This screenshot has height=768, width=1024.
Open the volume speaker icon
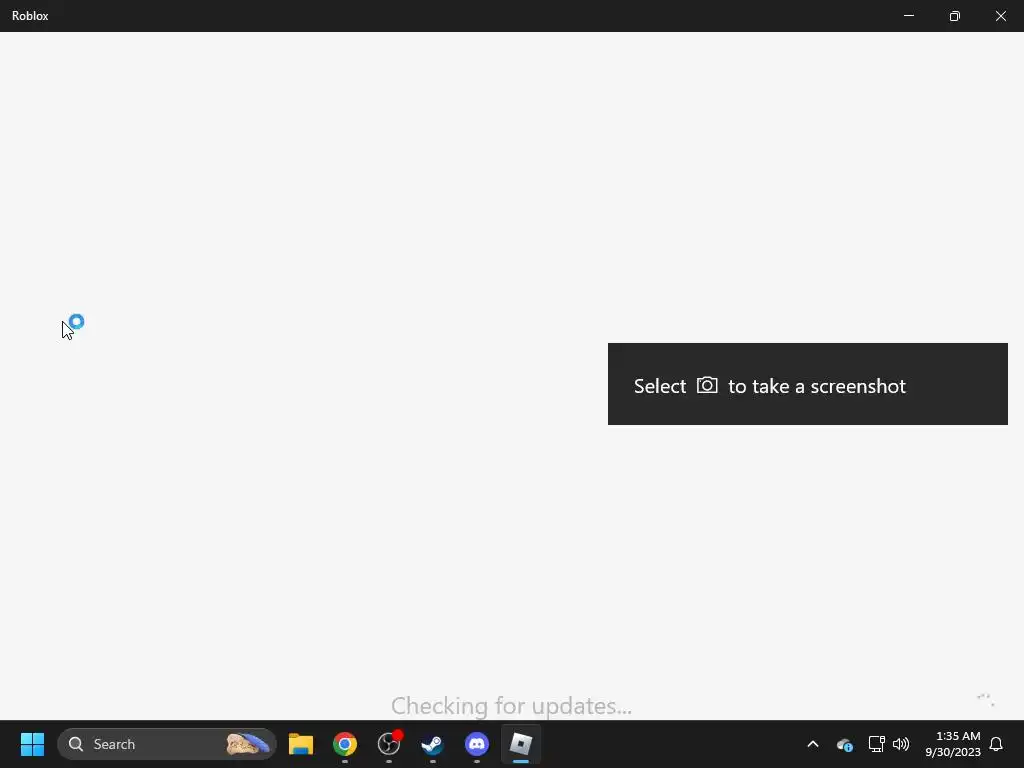(x=901, y=744)
